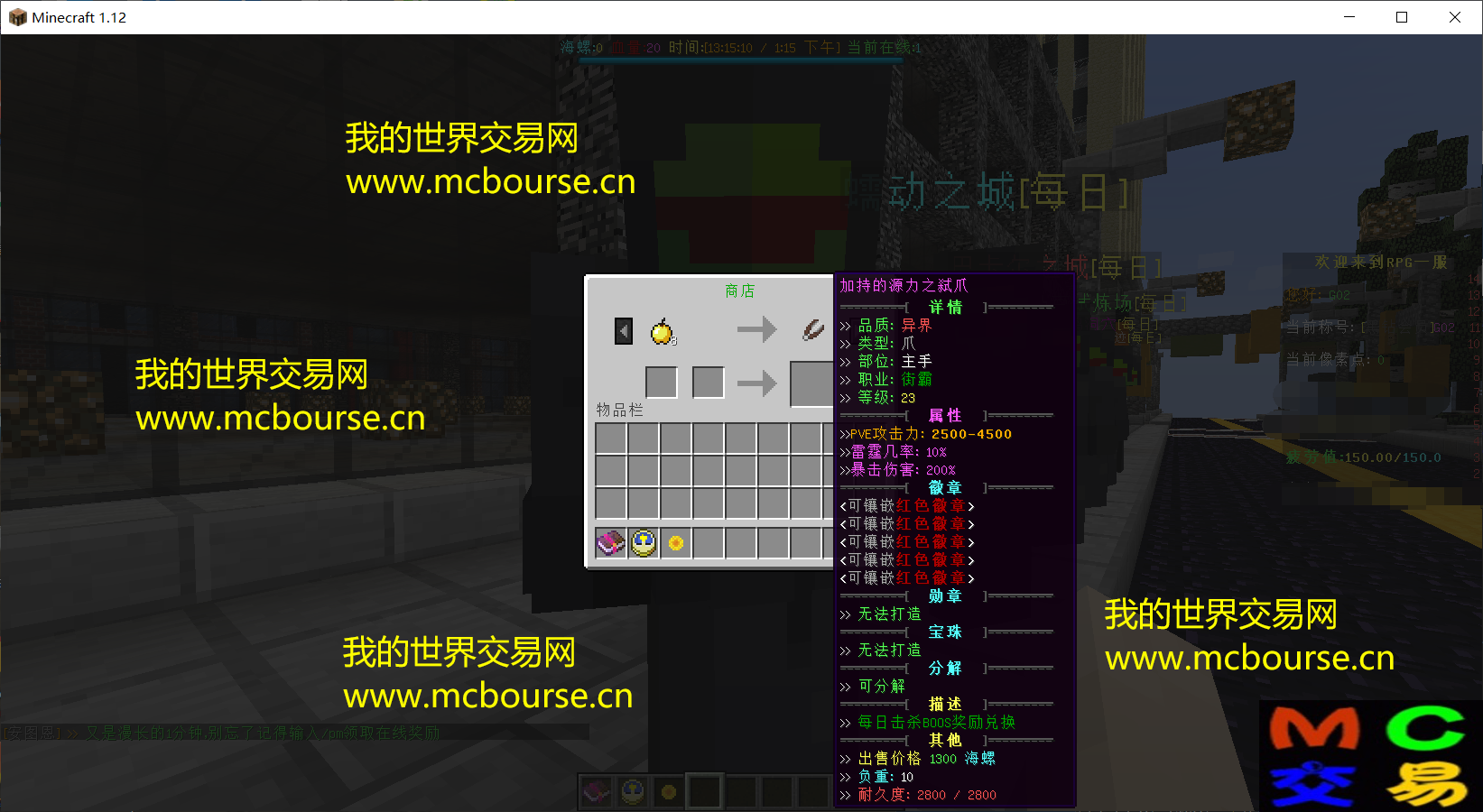Select the golden apple cost item in shop
The width and height of the screenshot is (1483, 812).
[x=663, y=331]
